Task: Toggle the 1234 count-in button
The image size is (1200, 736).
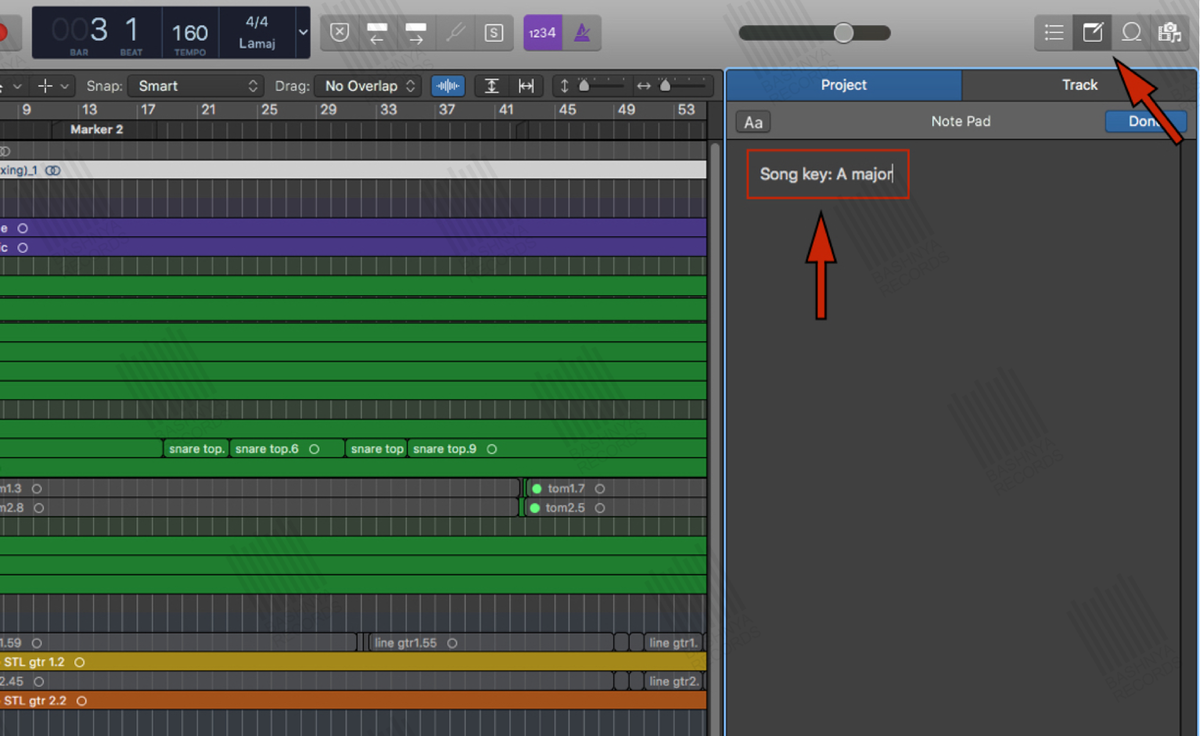Action: (x=542, y=33)
